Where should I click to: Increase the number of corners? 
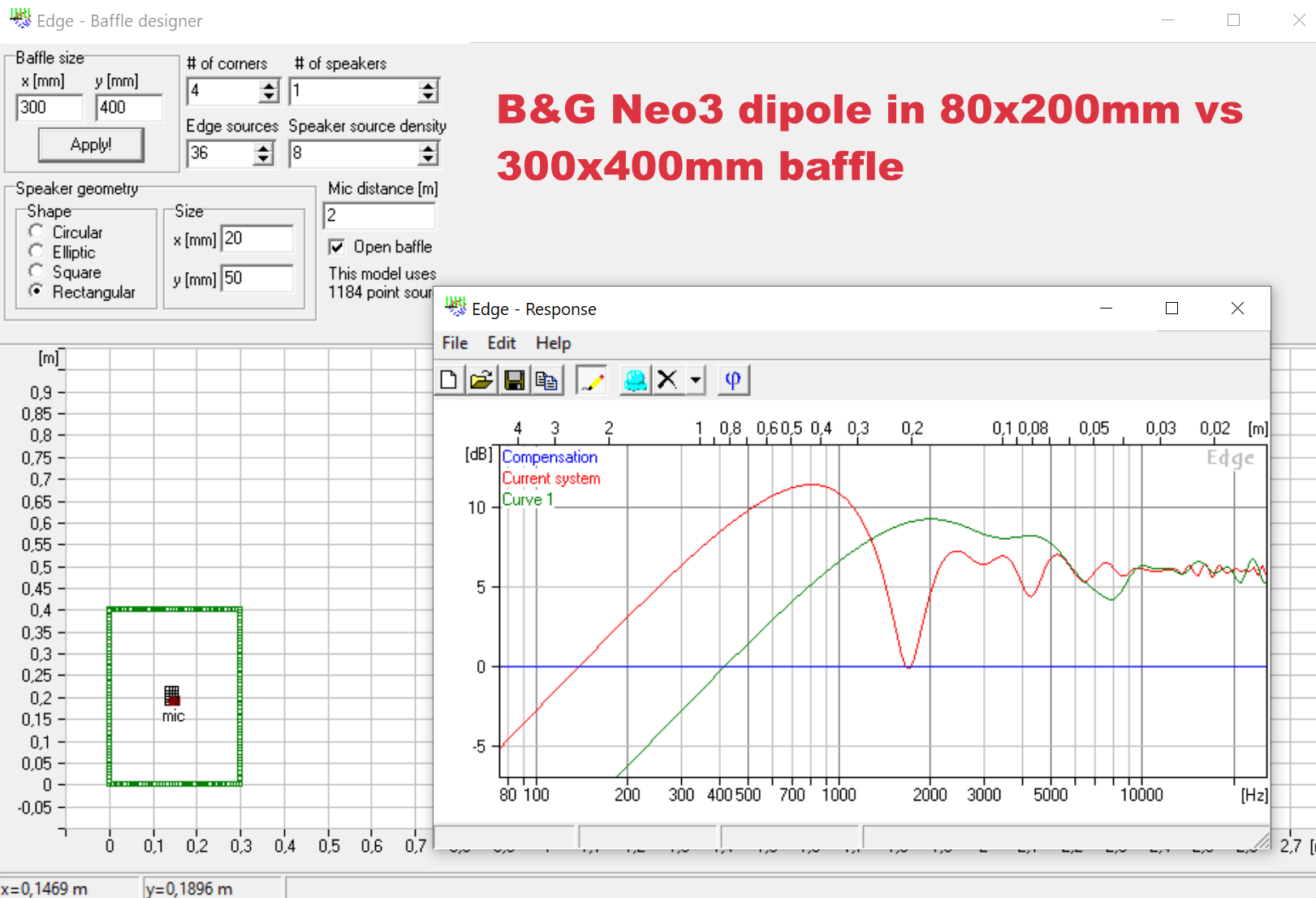pos(270,85)
